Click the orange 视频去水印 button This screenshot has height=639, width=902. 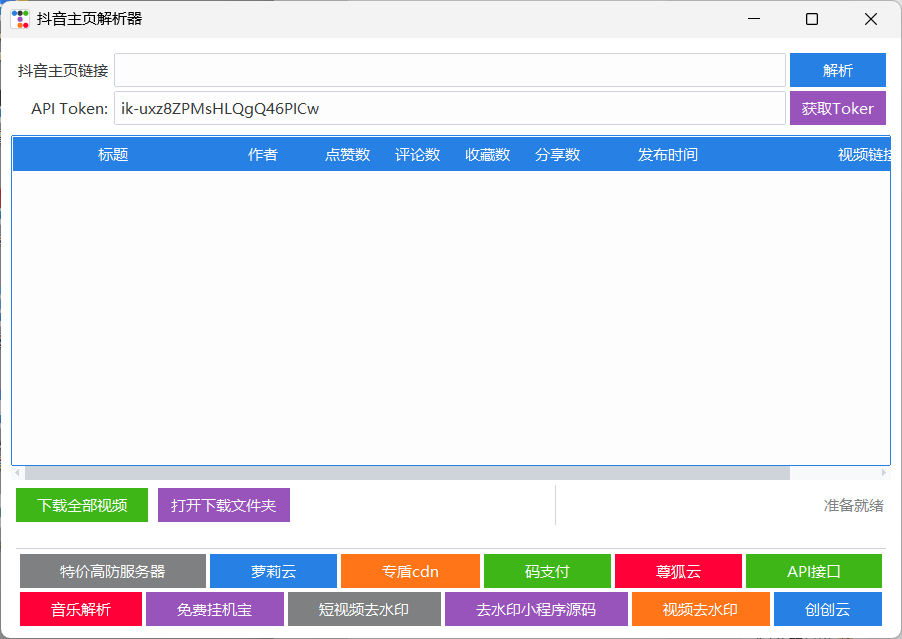point(701,609)
